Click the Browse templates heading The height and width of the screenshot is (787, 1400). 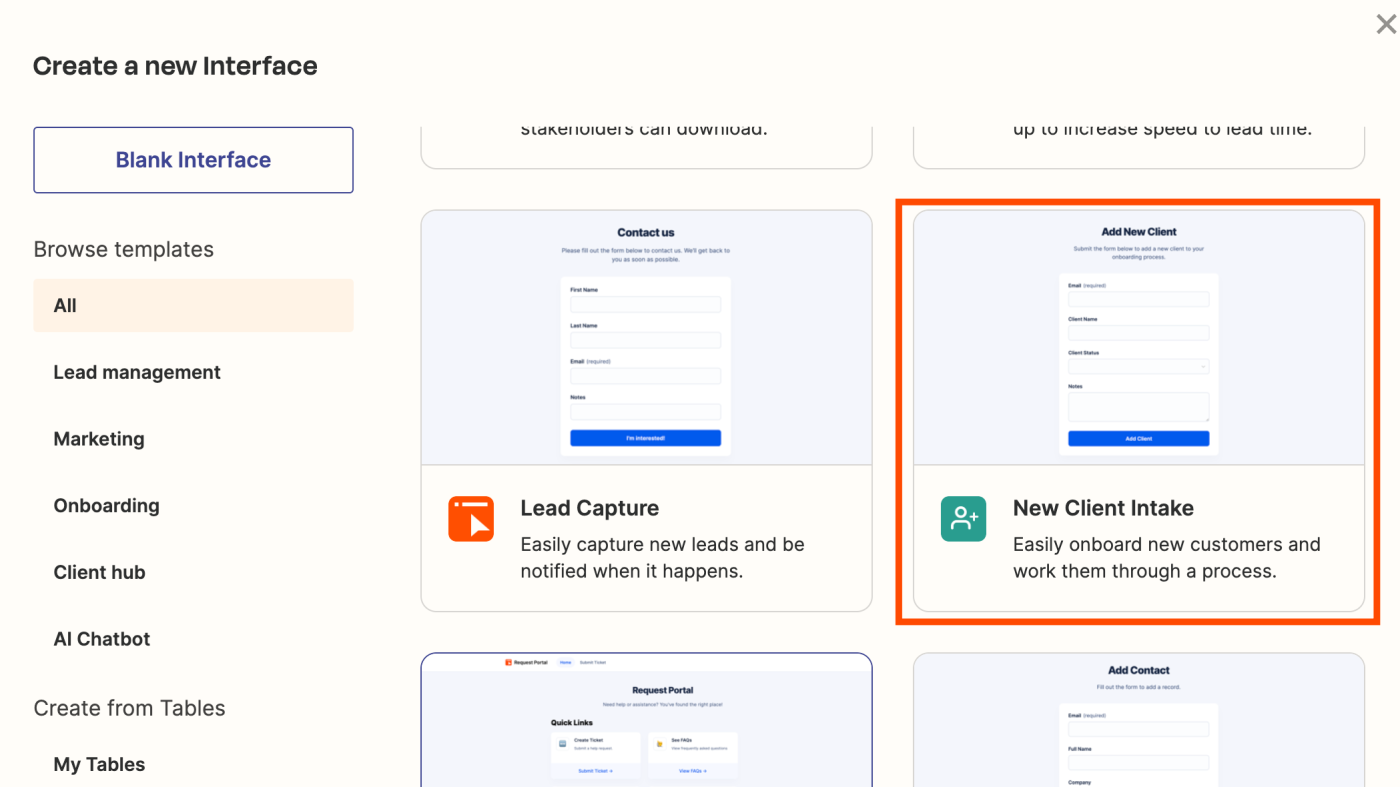(x=124, y=249)
